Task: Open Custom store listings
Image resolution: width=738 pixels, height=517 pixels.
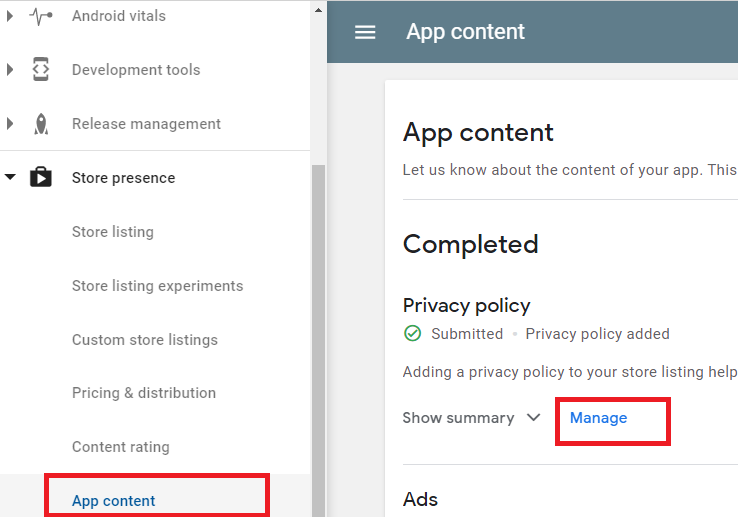Action: [x=144, y=340]
